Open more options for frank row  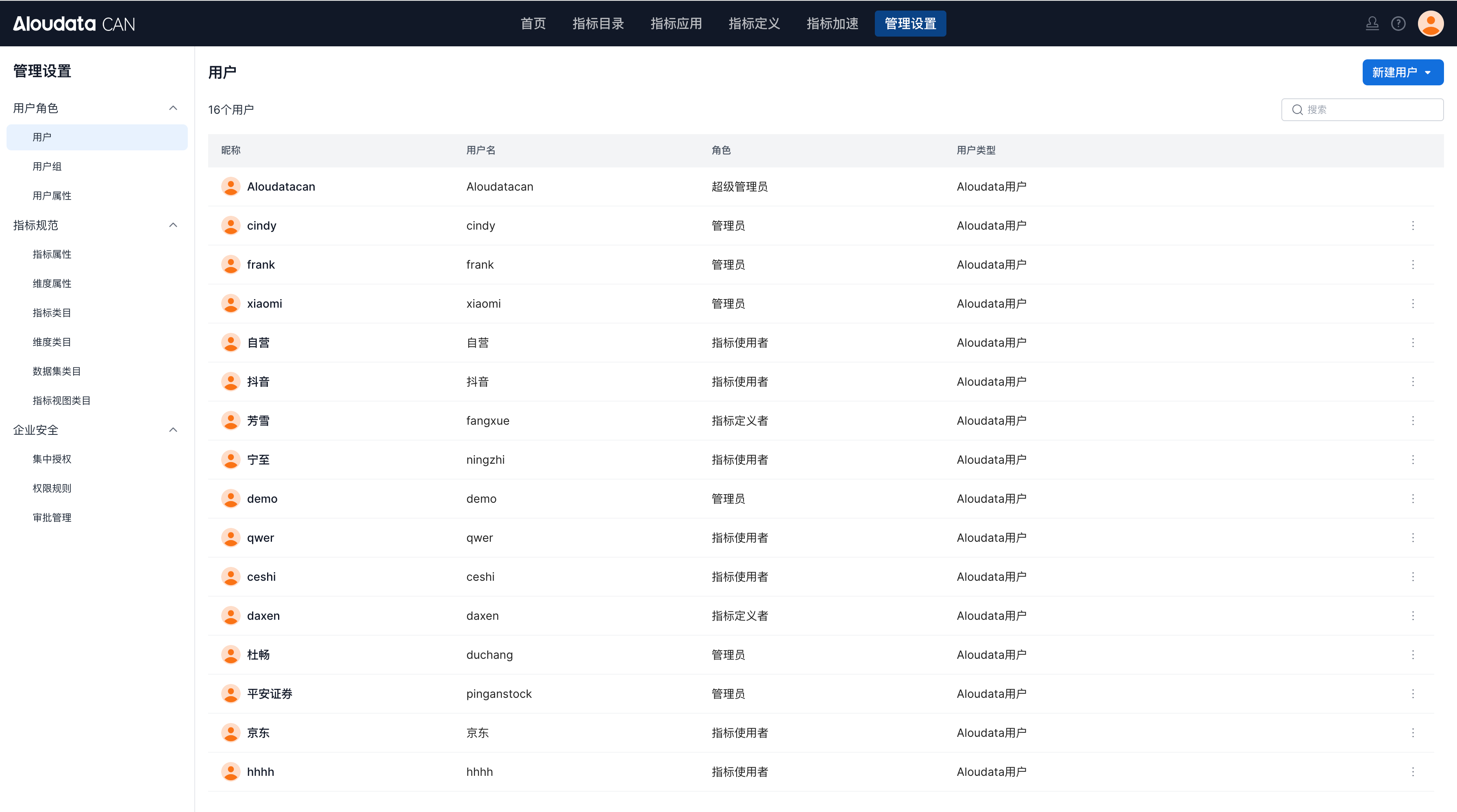[x=1413, y=265]
